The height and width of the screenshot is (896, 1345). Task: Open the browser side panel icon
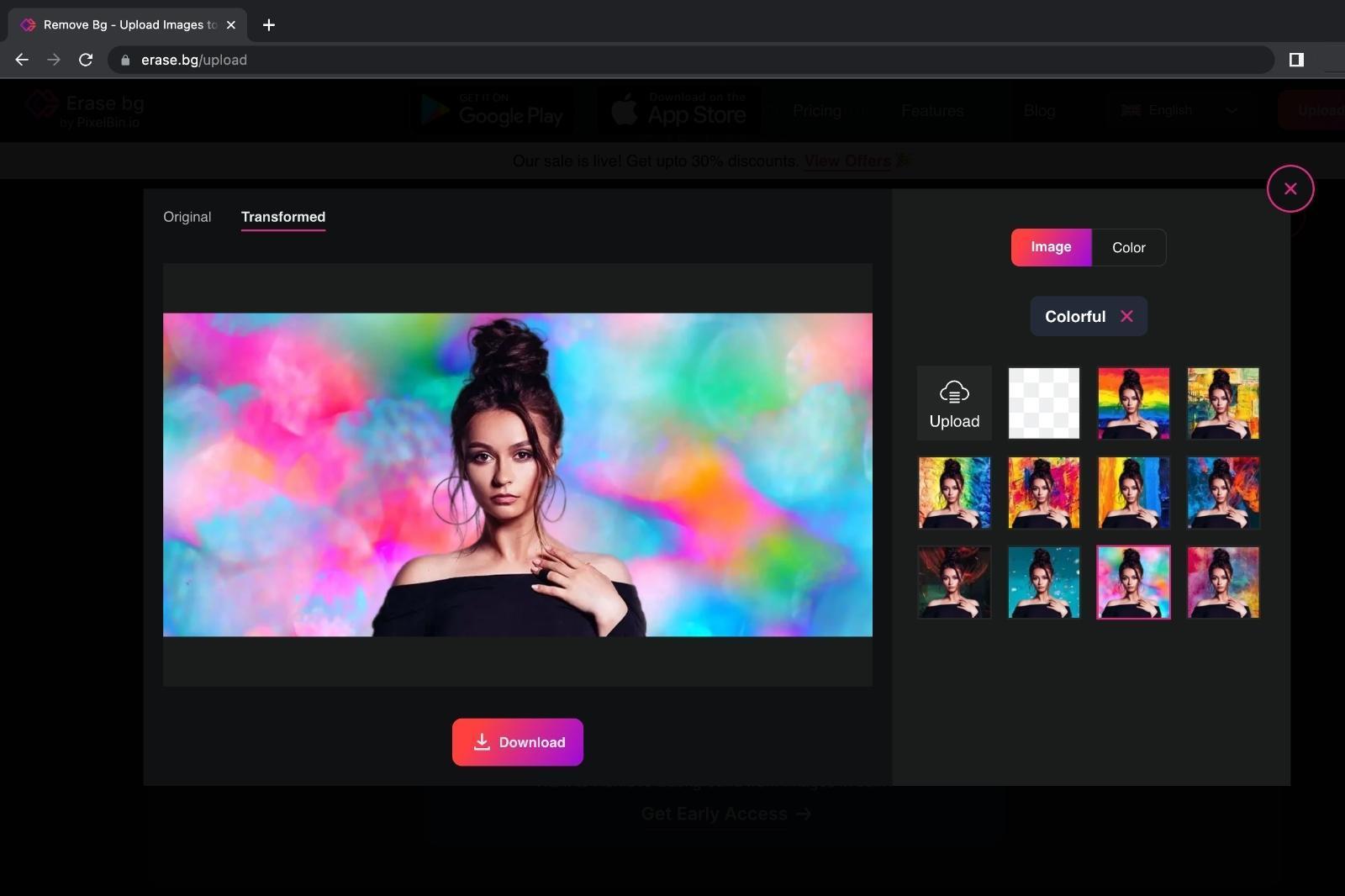[x=1295, y=60]
